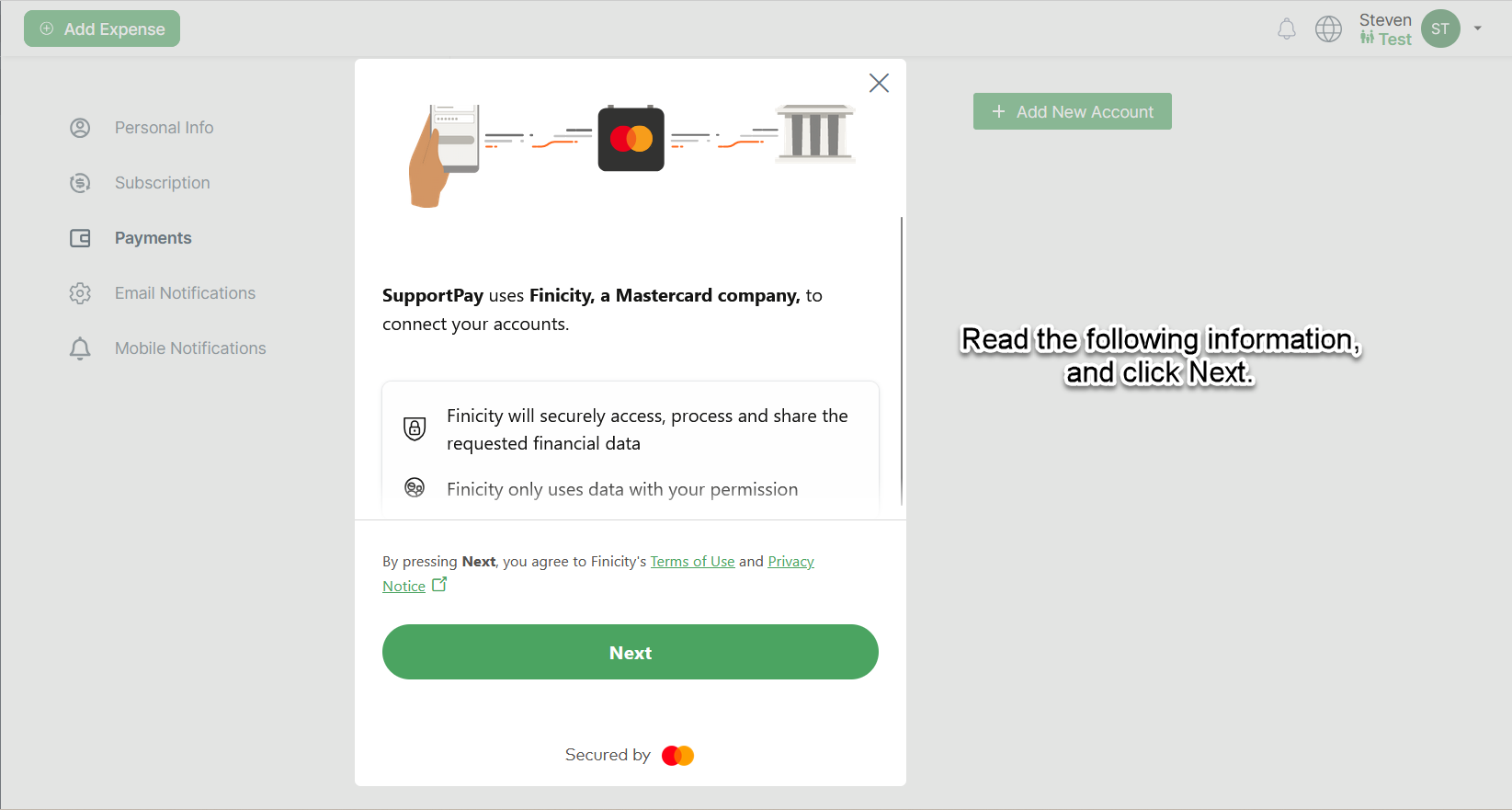Viewport: 1512px width, 810px height.
Task: Open the Privacy Notice link
Action: 790,562
